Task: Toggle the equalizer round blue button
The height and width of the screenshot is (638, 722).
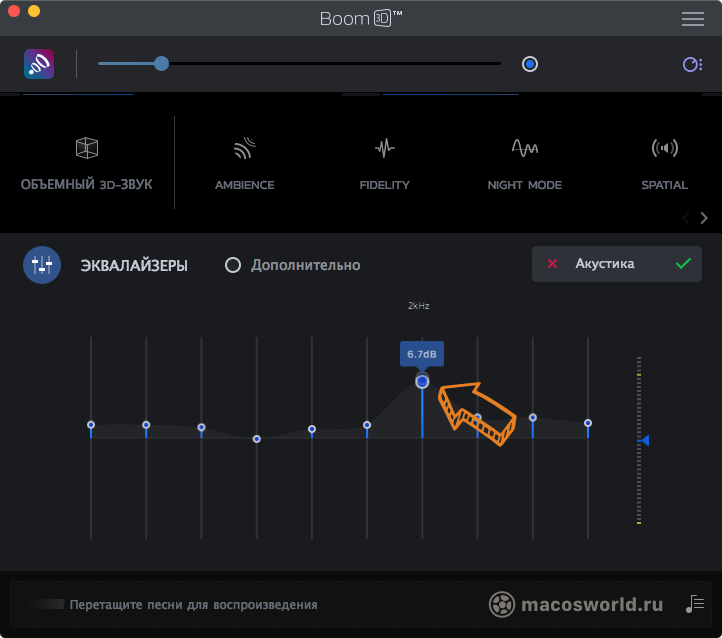Action: tap(42, 265)
